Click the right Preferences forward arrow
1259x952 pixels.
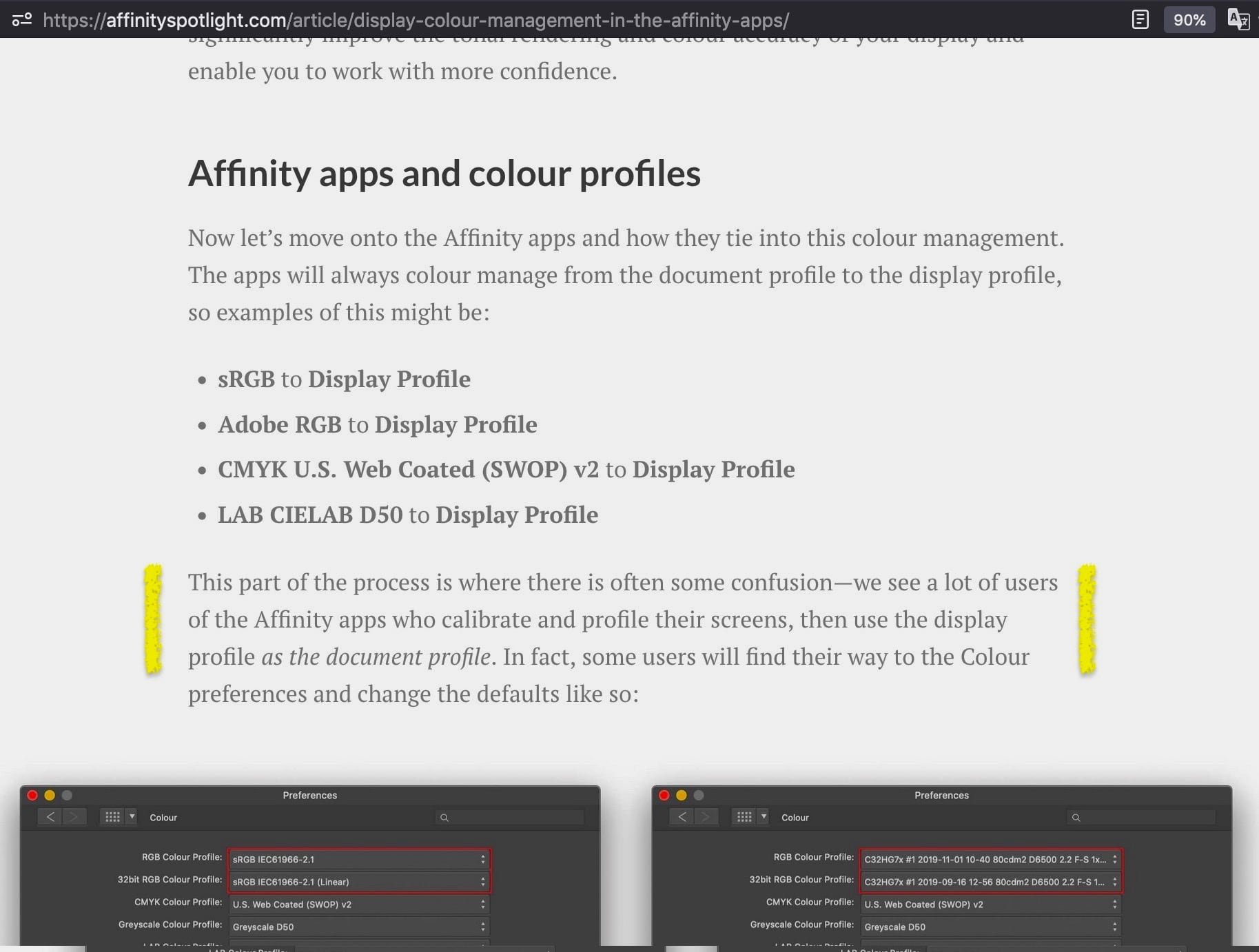pos(706,817)
